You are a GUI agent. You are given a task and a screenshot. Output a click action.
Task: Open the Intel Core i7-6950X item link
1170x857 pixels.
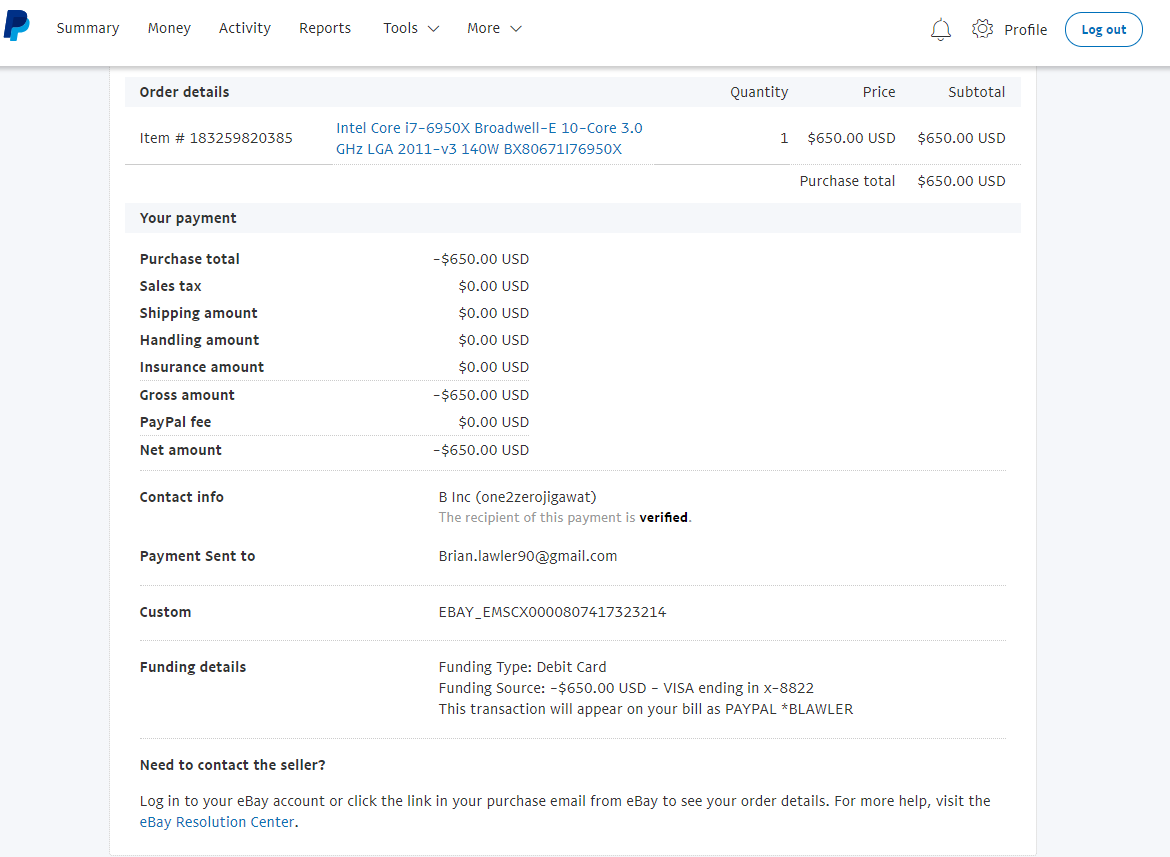pyautogui.click(x=489, y=138)
